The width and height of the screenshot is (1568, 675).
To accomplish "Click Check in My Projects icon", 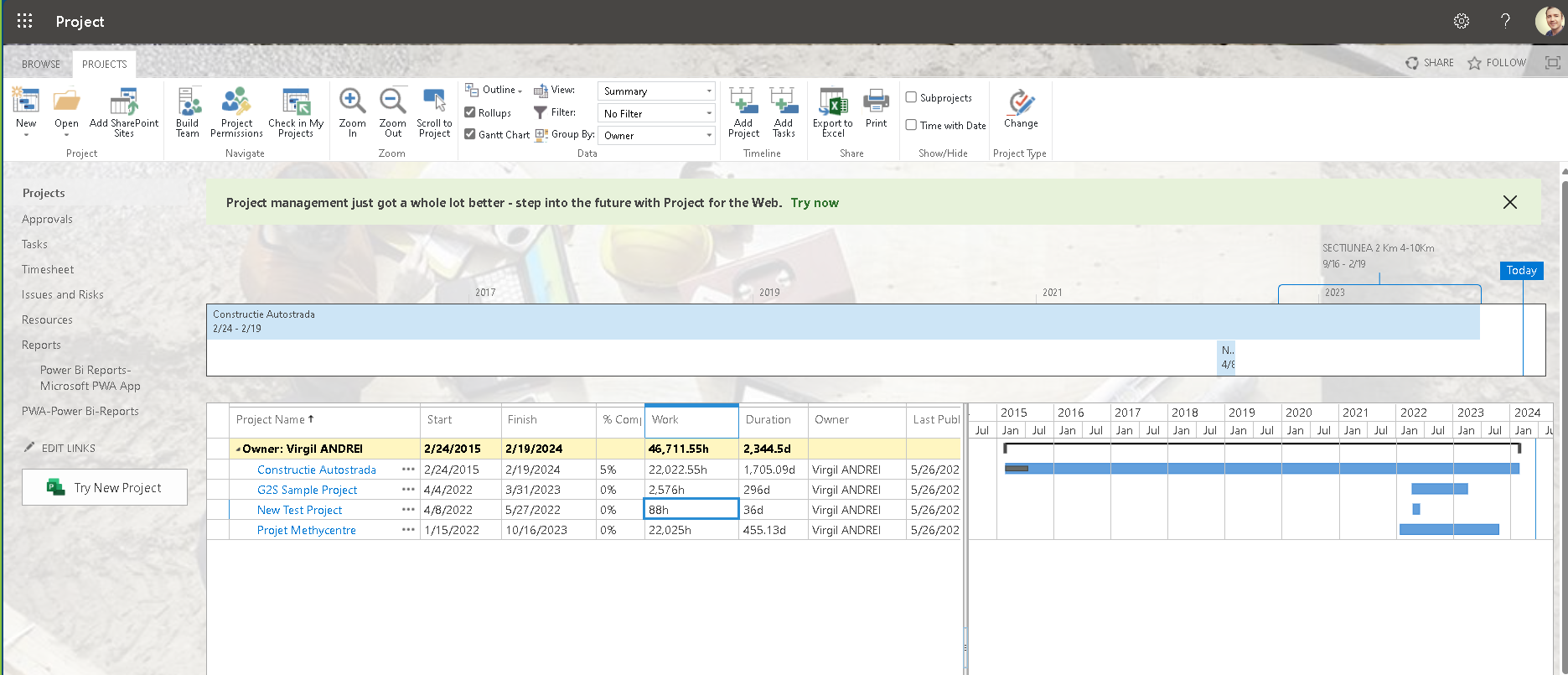I will [296, 102].
